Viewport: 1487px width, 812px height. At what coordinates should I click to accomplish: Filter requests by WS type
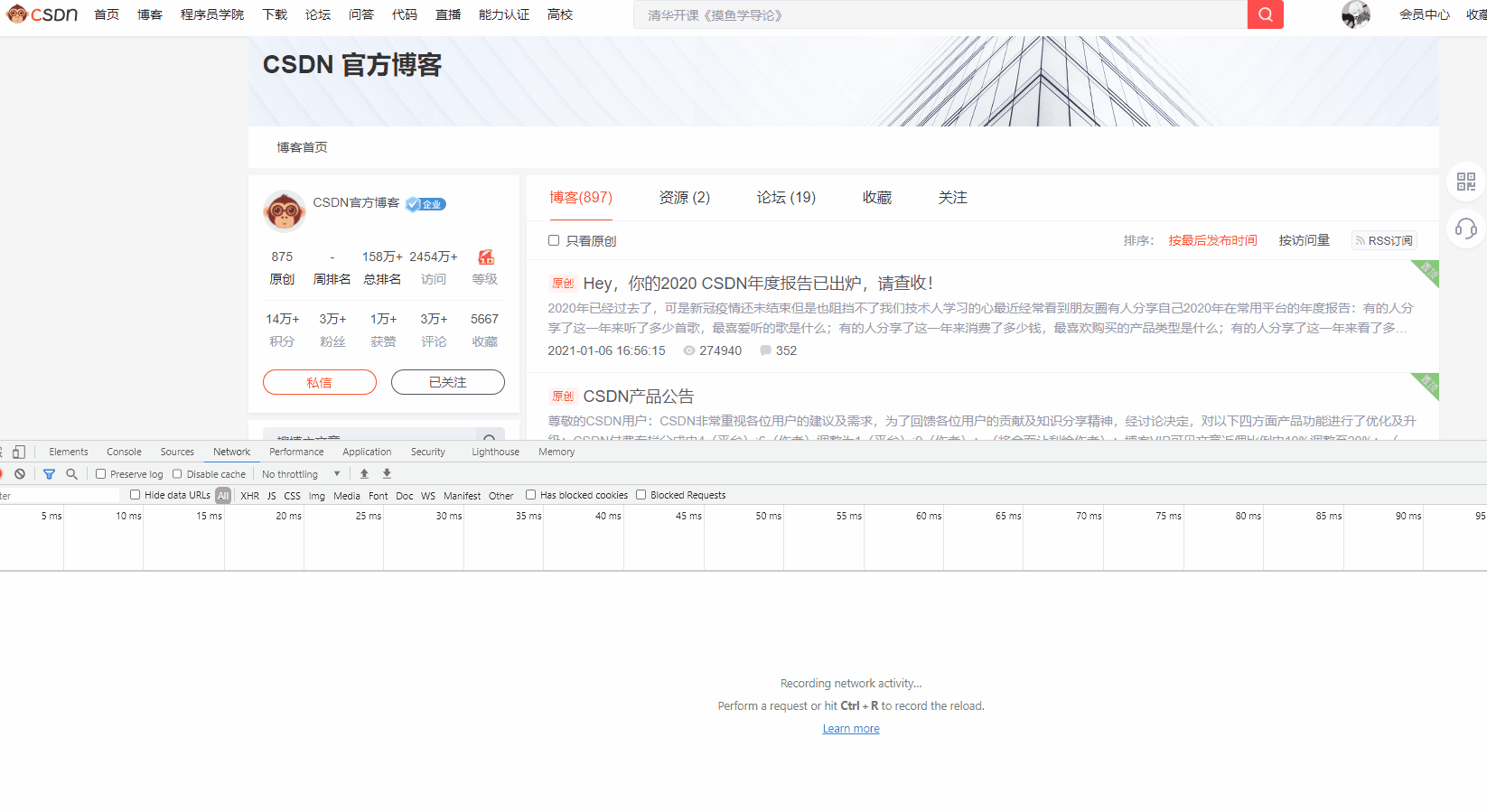click(x=428, y=495)
